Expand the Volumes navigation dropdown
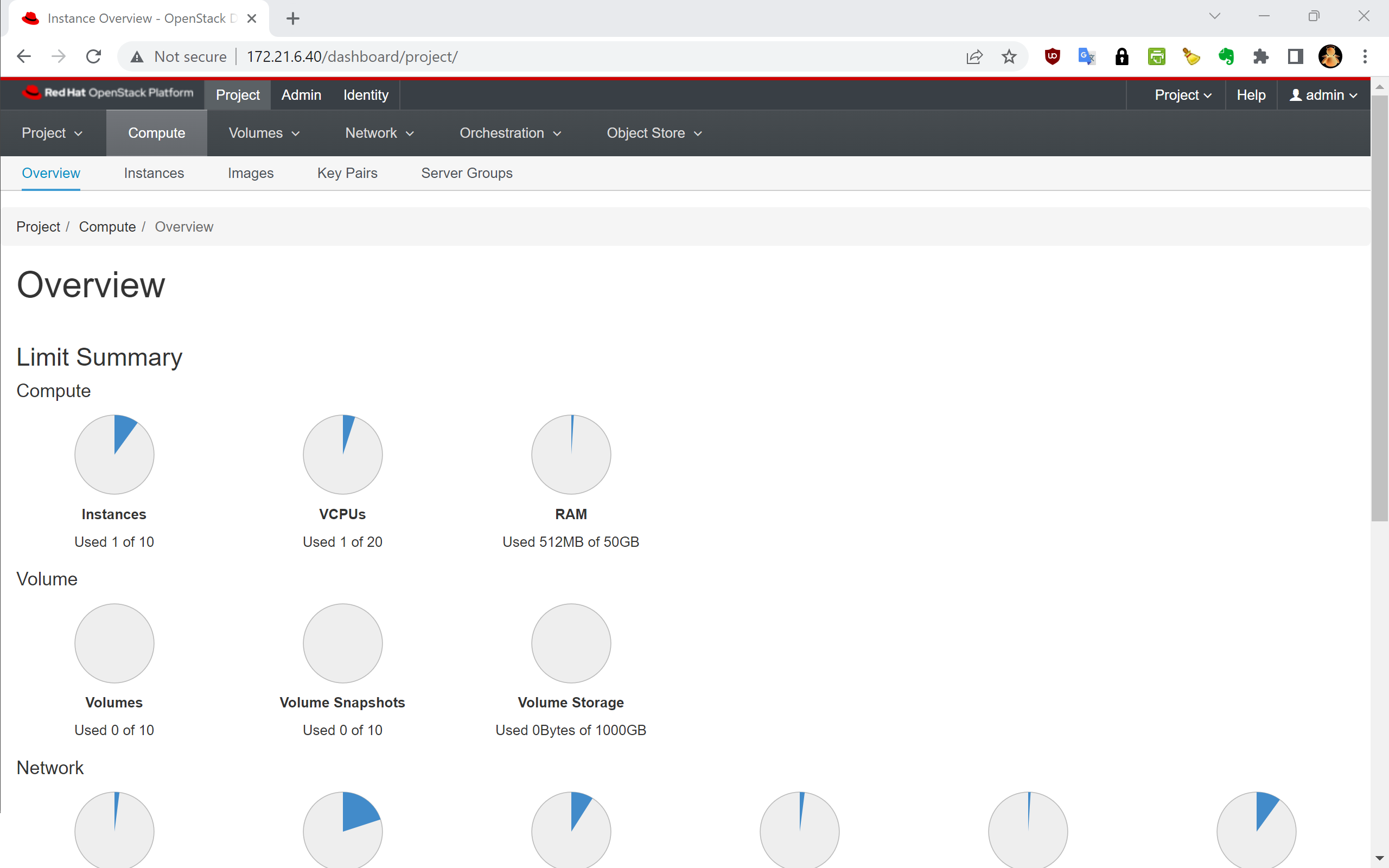This screenshot has height=868, width=1389. pyautogui.click(x=264, y=133)
